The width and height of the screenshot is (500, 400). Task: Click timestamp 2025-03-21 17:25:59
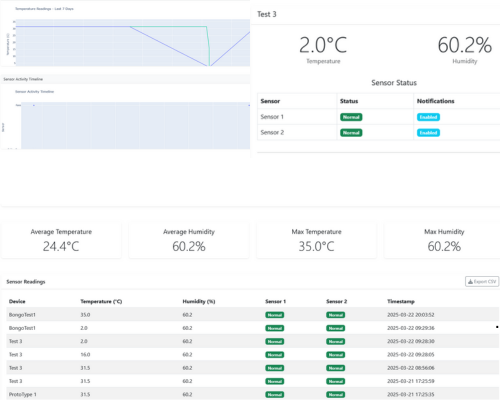[x=411, y=381]
